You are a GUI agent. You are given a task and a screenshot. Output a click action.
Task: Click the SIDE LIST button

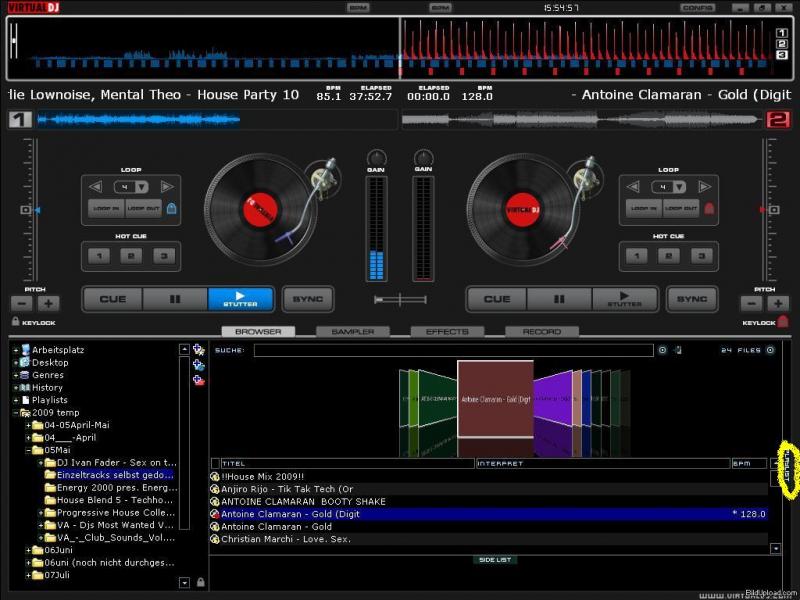(x=495, y=560)
